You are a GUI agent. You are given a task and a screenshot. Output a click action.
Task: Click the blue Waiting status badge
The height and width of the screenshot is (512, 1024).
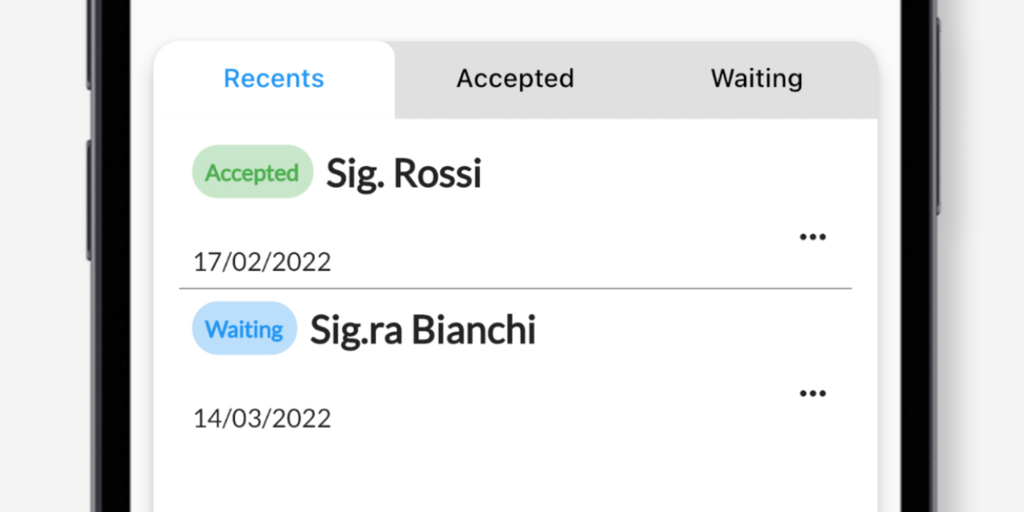[244, 329]
